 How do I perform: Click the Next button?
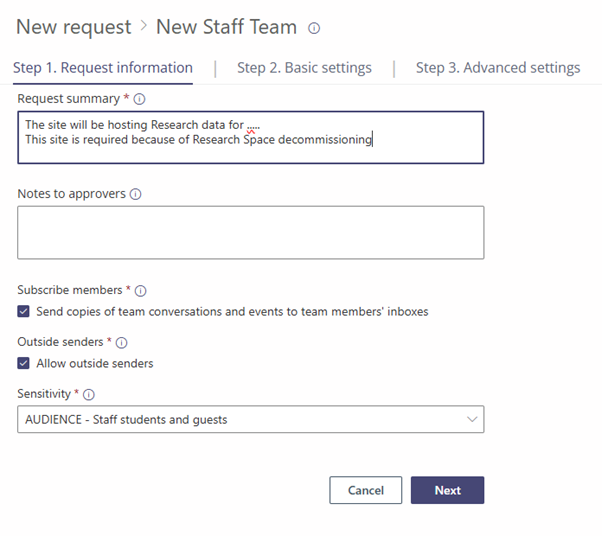pos(447,490)
